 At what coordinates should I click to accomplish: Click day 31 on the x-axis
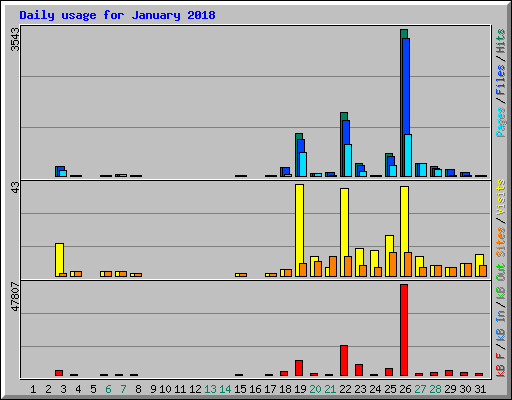[x=480, y=389]
